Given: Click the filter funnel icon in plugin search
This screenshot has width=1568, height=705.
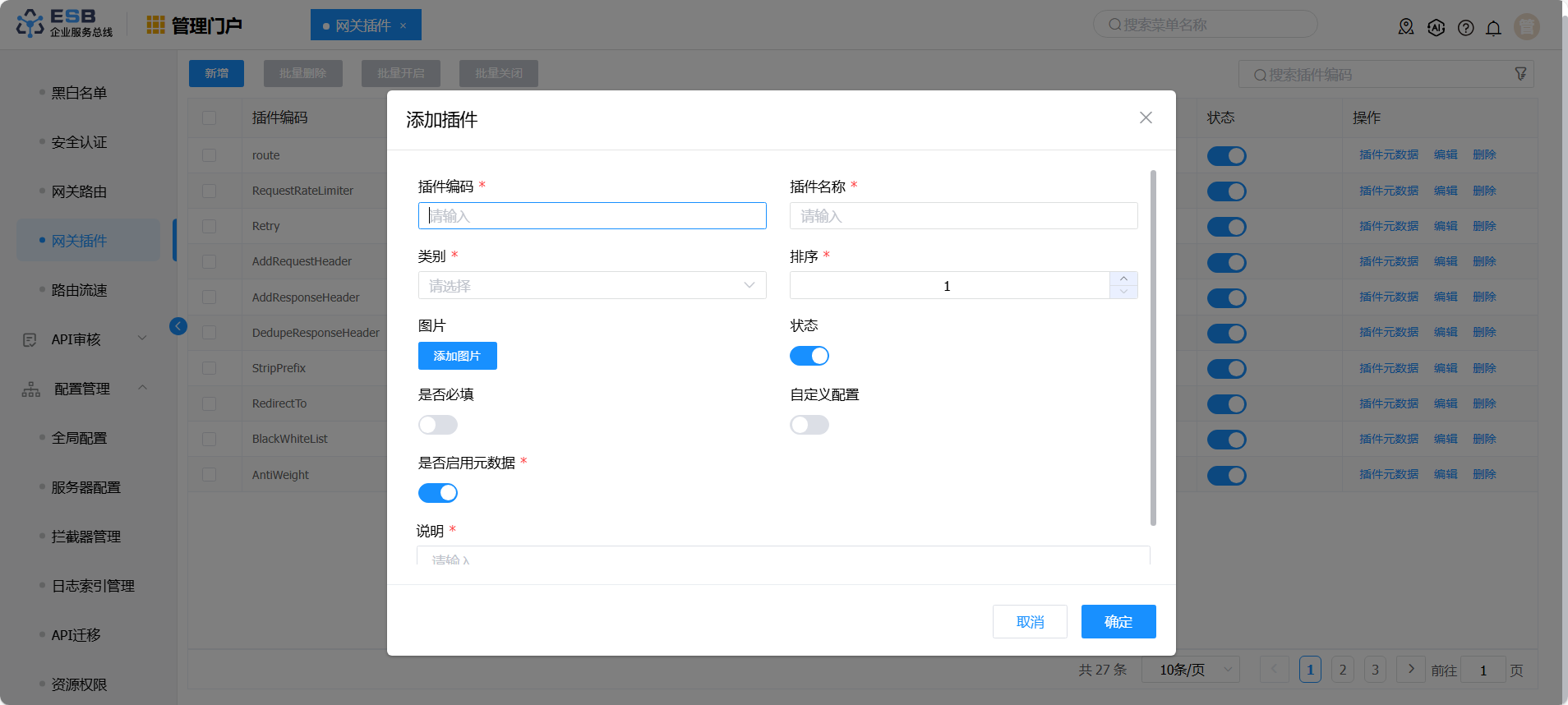Looking at the screenshot, I should 1520,74.
